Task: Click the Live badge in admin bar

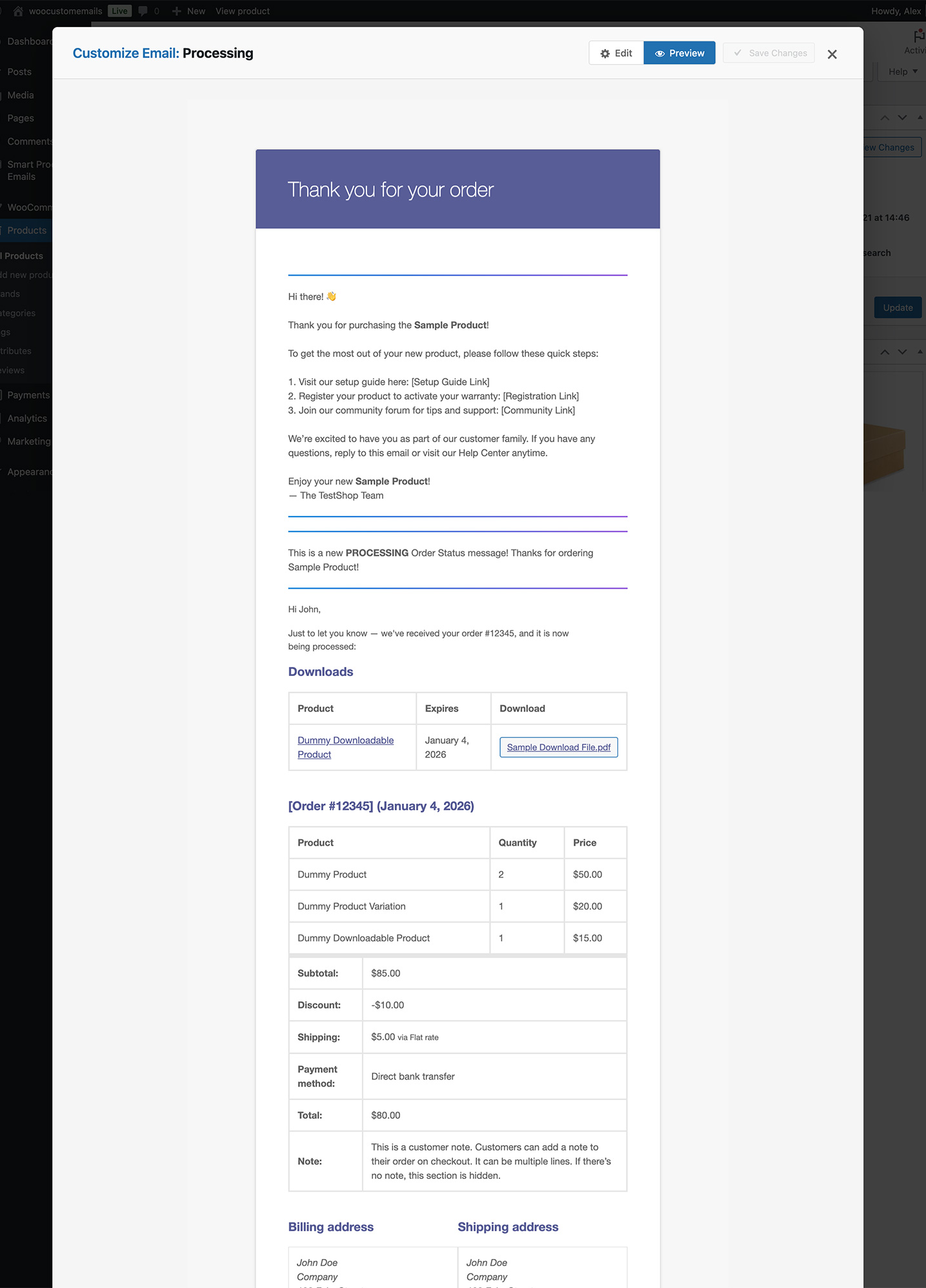Action: pos(119,11)
